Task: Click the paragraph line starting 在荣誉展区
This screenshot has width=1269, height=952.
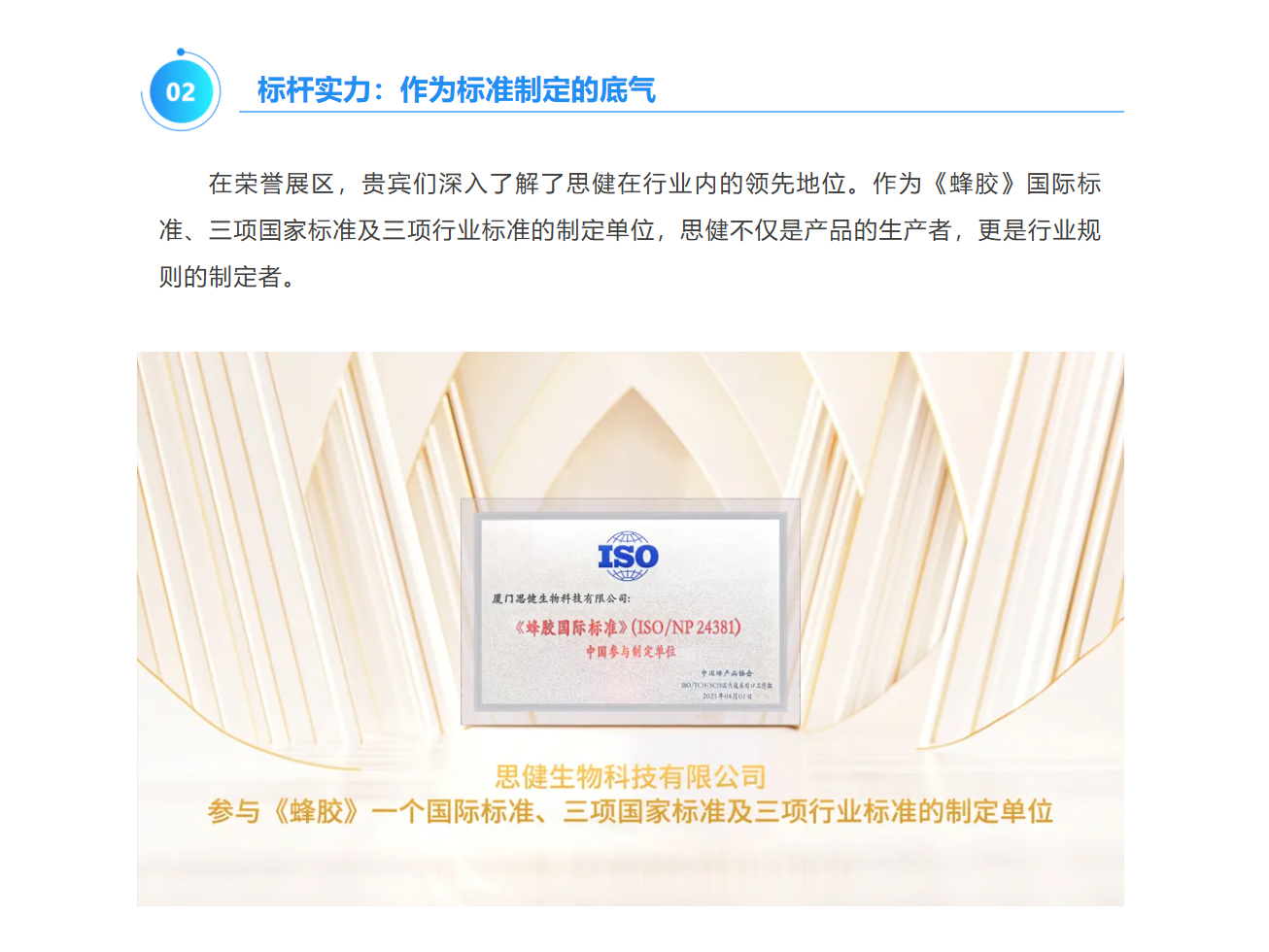Action: coord(654,184)
